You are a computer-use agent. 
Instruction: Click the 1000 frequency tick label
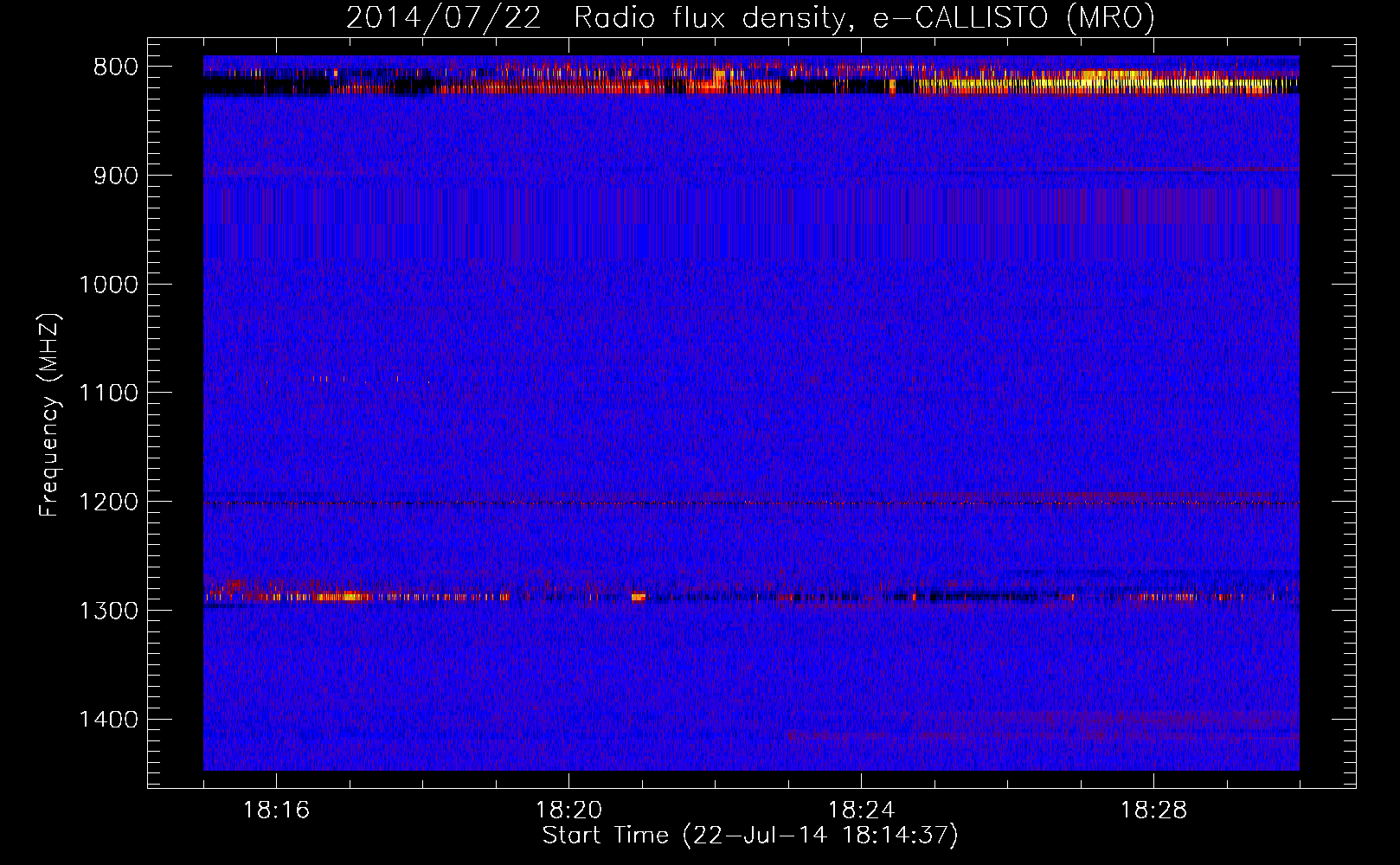coord(108,285)
